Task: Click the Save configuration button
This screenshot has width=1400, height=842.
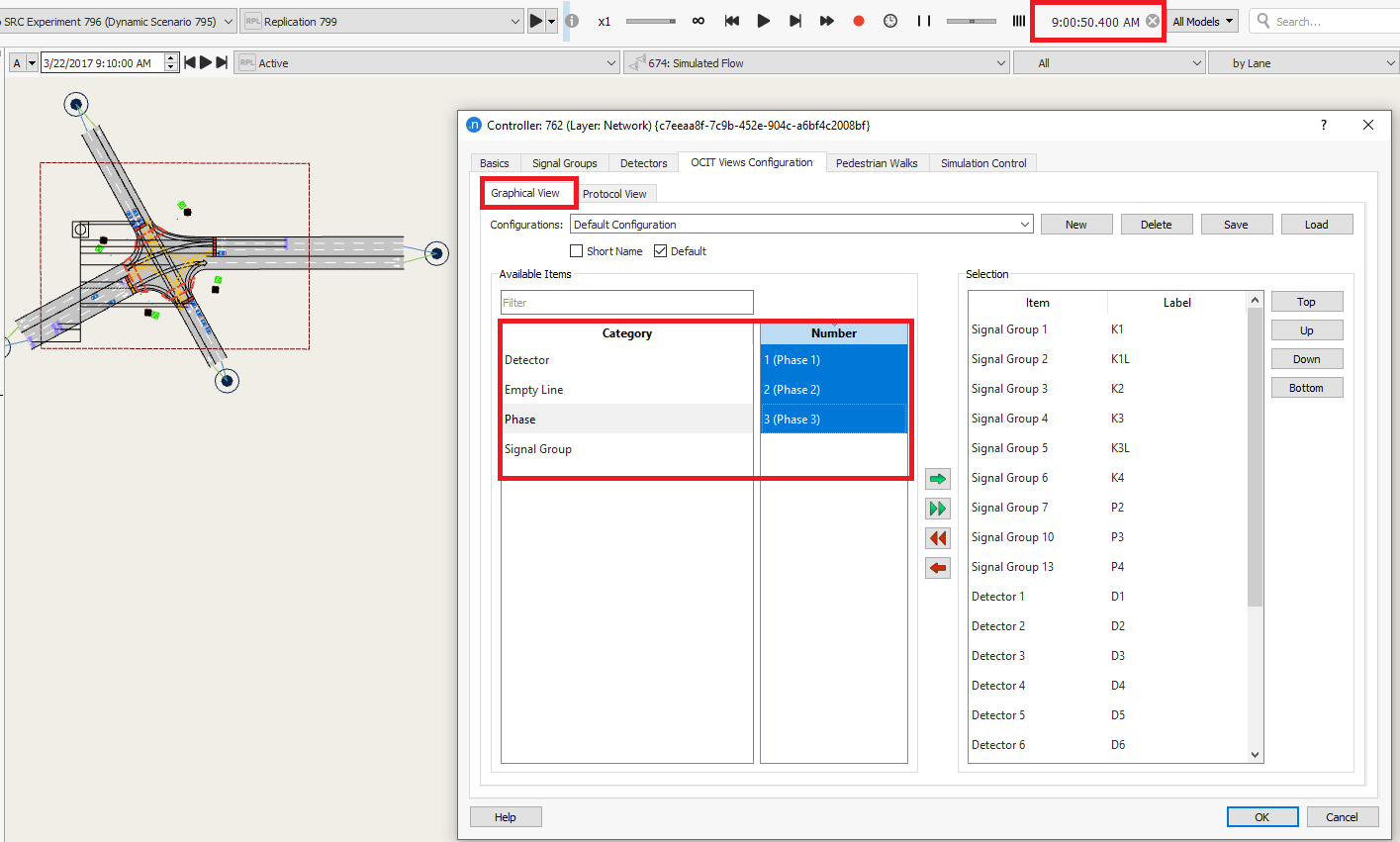Action: tap(1236, 225)
